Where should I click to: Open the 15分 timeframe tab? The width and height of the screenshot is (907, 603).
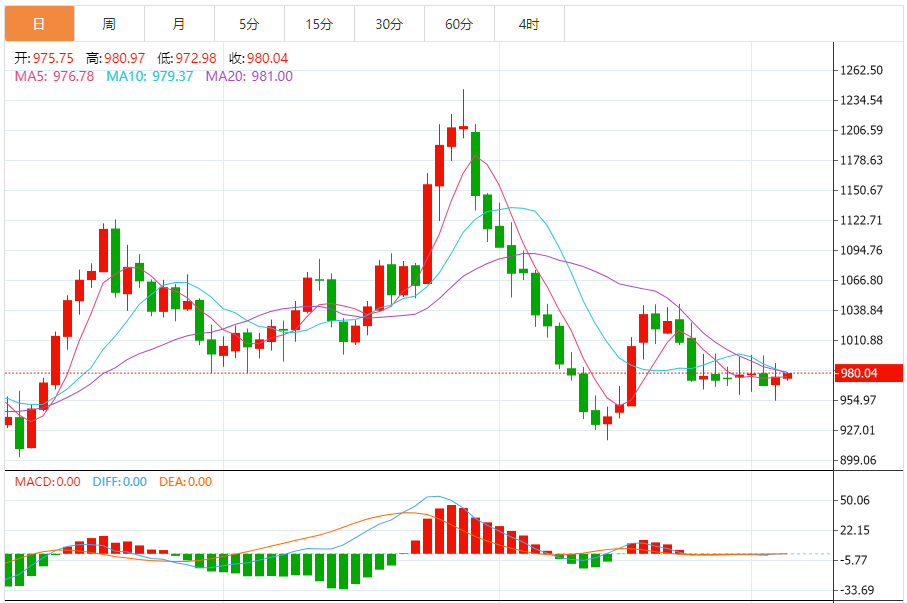(319, 24)
